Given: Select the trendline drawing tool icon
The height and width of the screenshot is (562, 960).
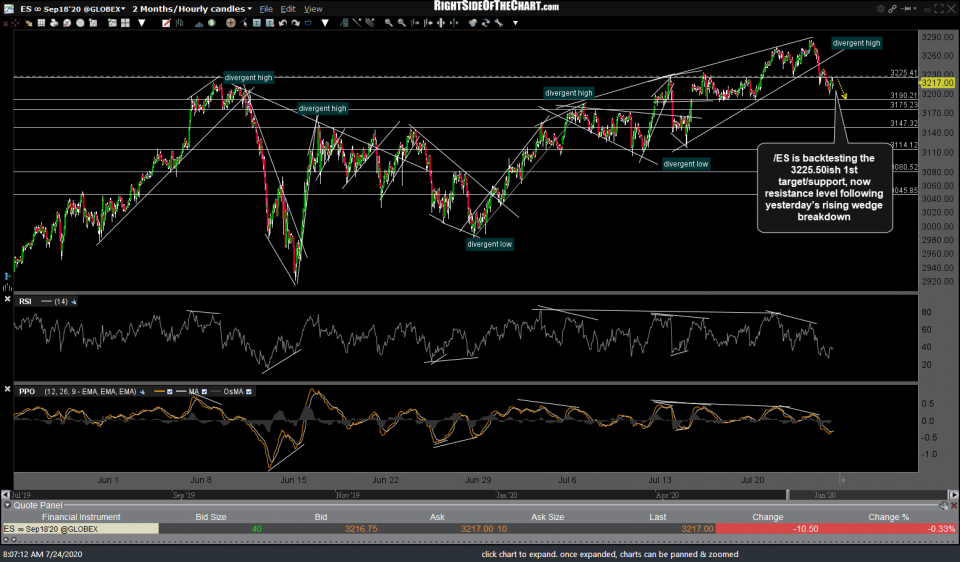Looking at the screenshot, I should [356, 23].
